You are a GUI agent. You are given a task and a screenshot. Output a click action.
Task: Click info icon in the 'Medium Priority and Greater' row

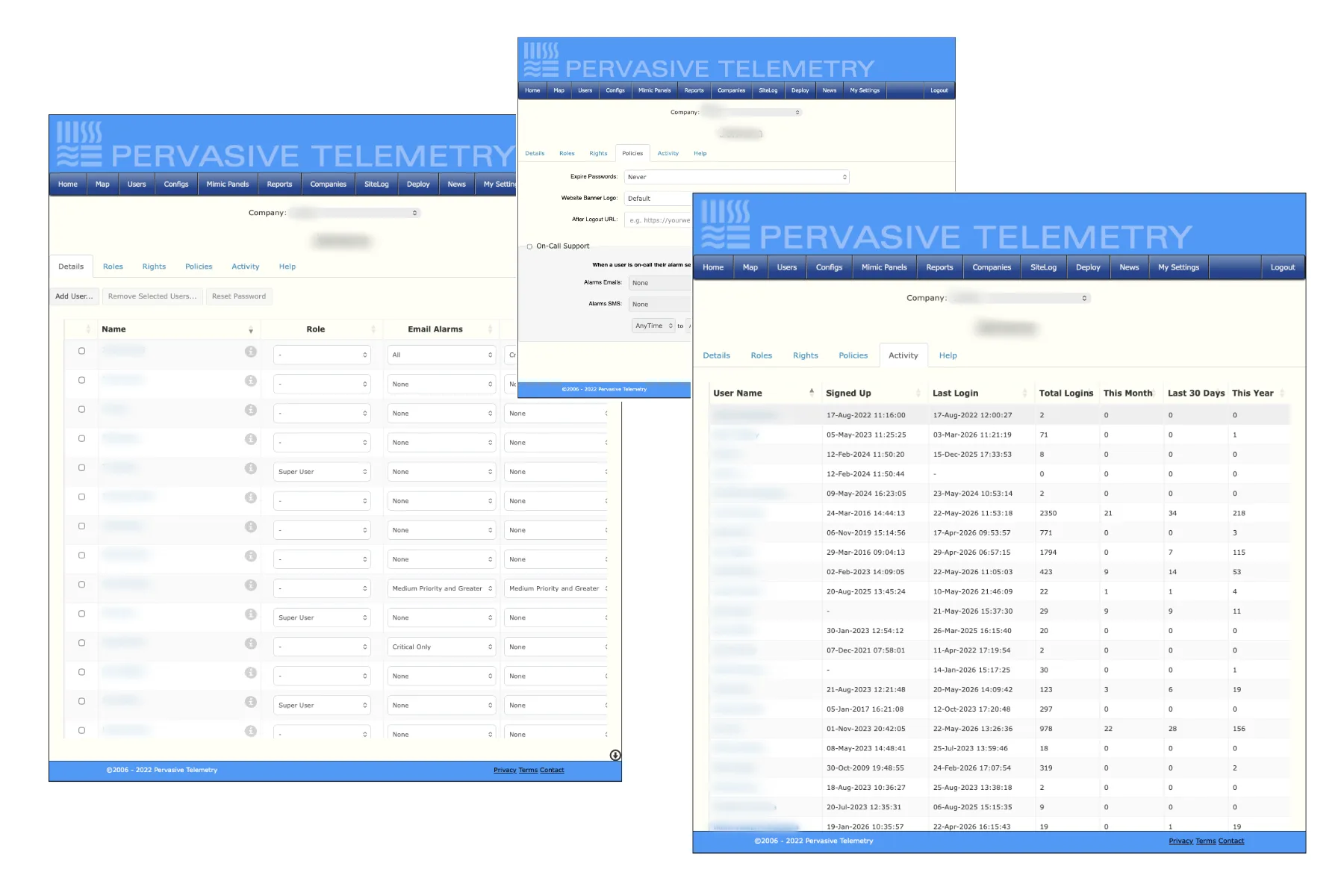(251, 585)
